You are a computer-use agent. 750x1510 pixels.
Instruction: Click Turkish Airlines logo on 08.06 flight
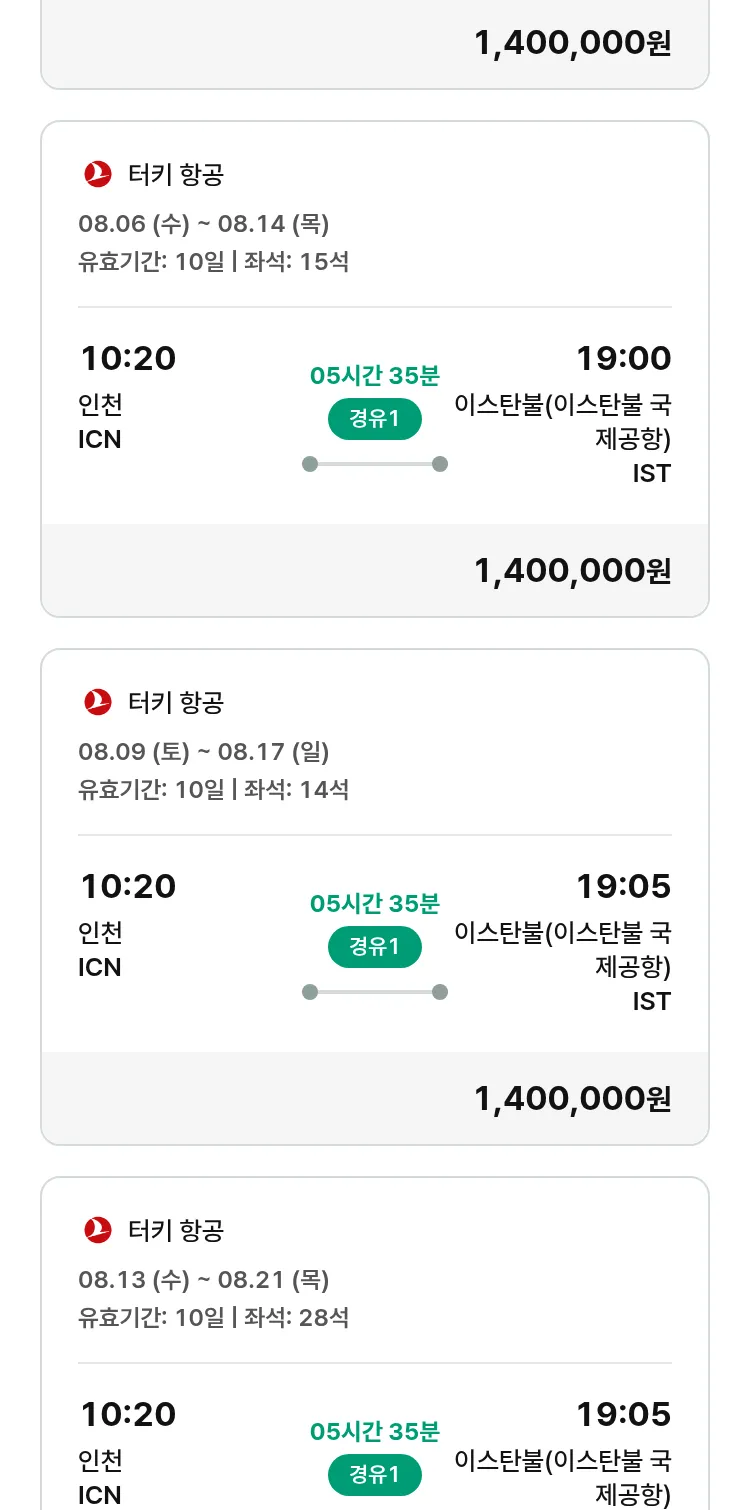[98, 174]
